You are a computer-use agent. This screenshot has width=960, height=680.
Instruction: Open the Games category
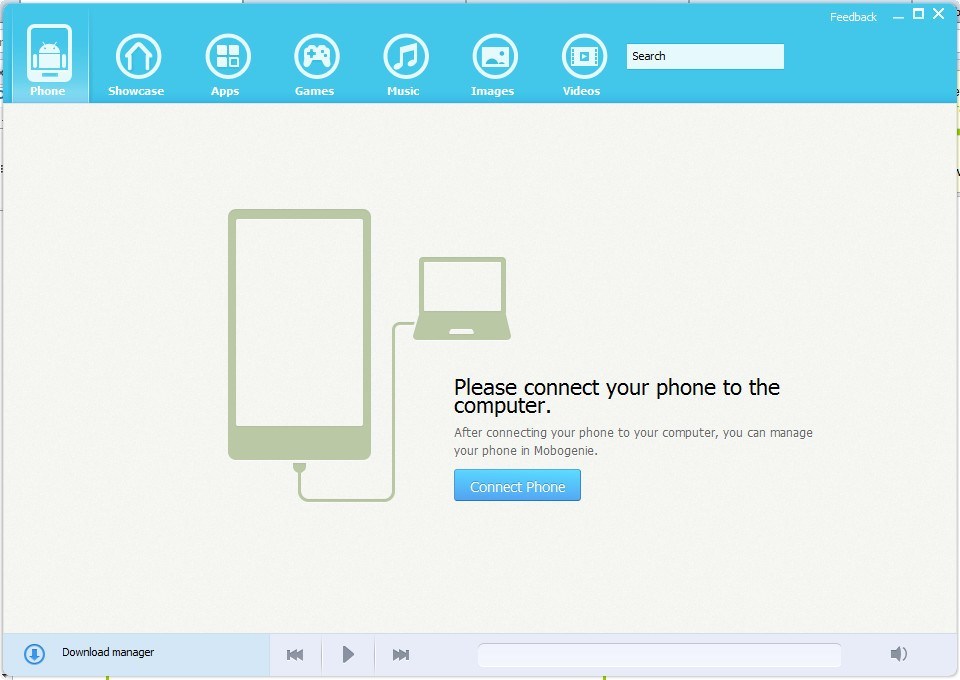point(315,62)
